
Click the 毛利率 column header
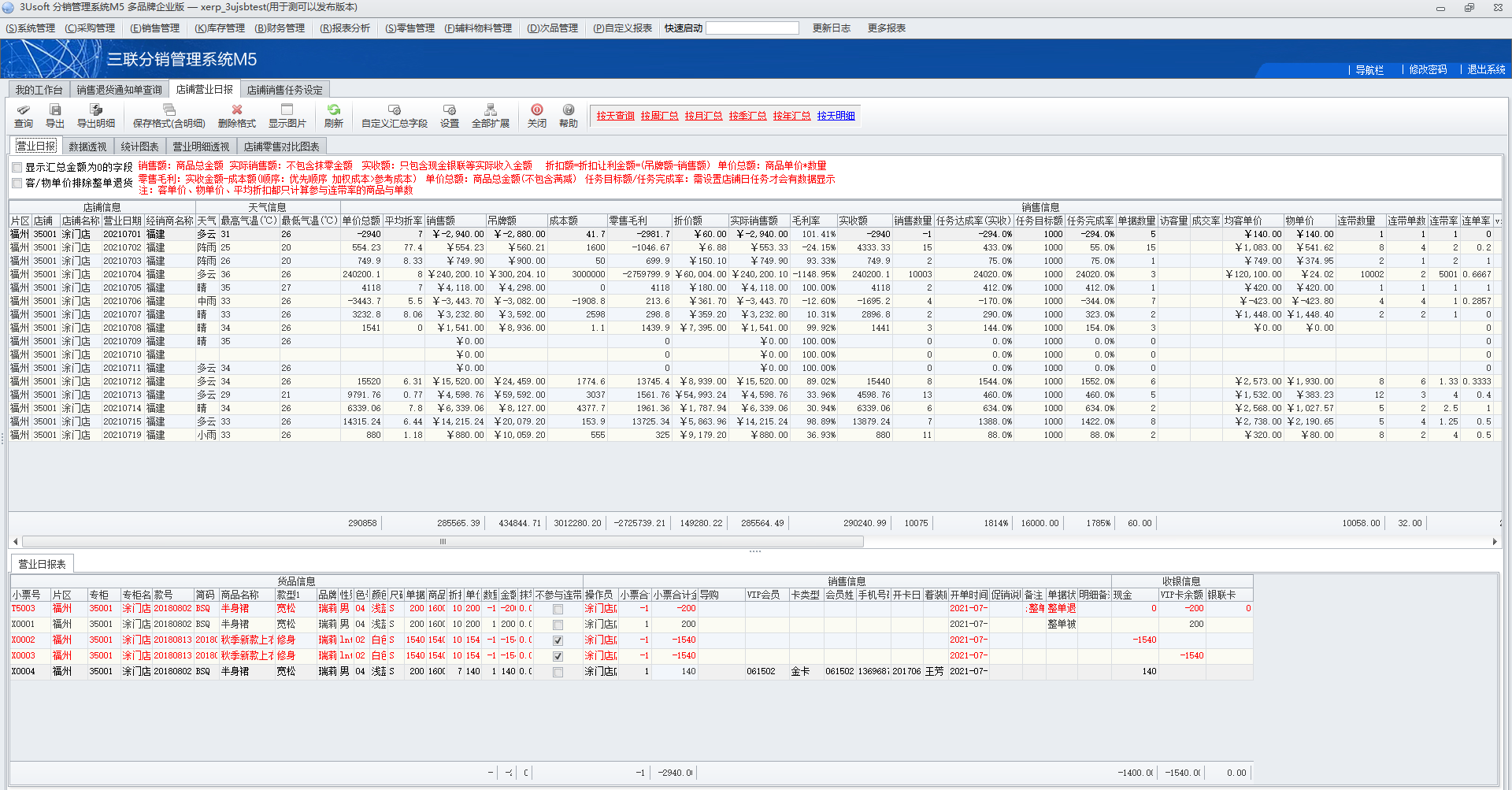pyautogui.click(x=813, y=221)
